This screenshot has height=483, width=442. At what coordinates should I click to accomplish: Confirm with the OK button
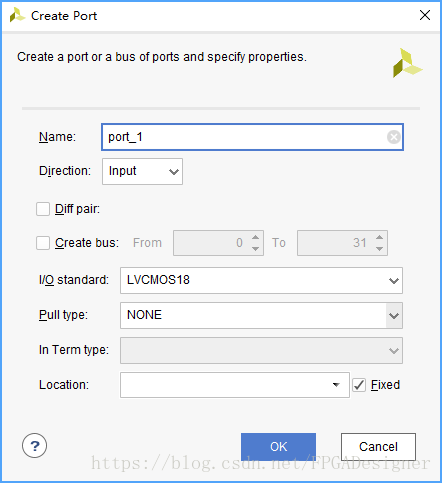coord(278,447)
